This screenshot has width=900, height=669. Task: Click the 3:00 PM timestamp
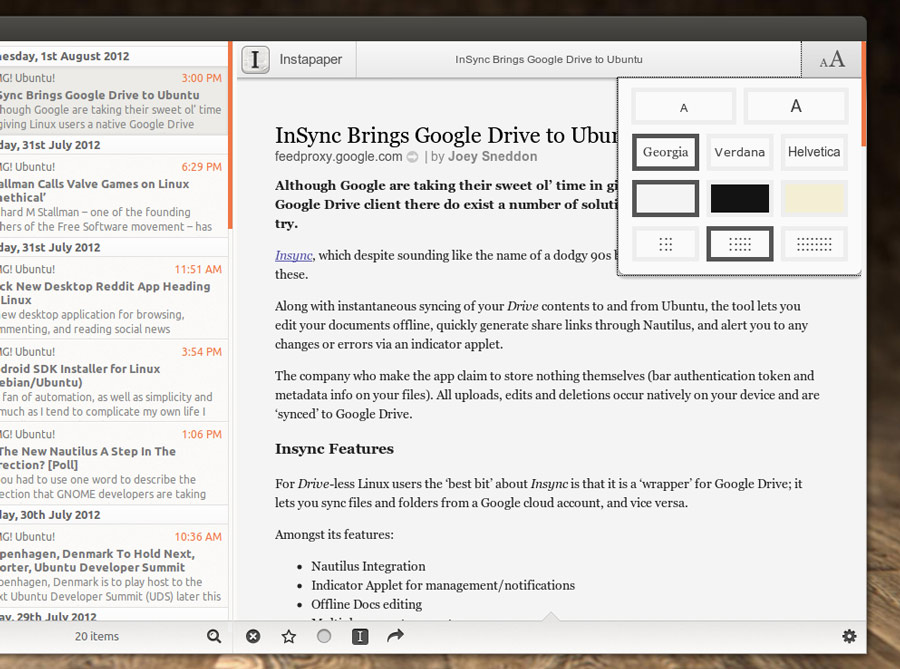coord(201,78)
